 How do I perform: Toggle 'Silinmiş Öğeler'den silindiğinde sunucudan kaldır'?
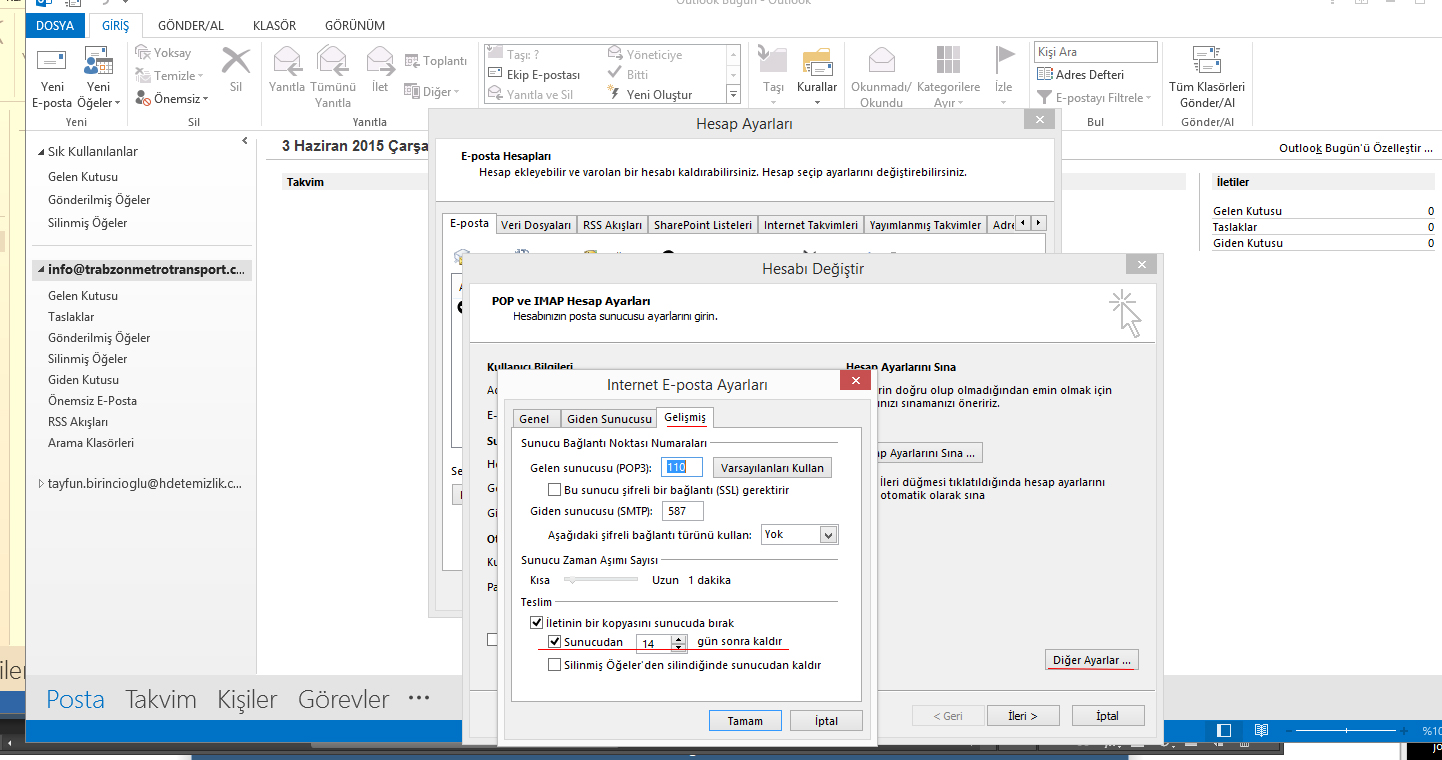pyautogui.click(x=555, y=664)
